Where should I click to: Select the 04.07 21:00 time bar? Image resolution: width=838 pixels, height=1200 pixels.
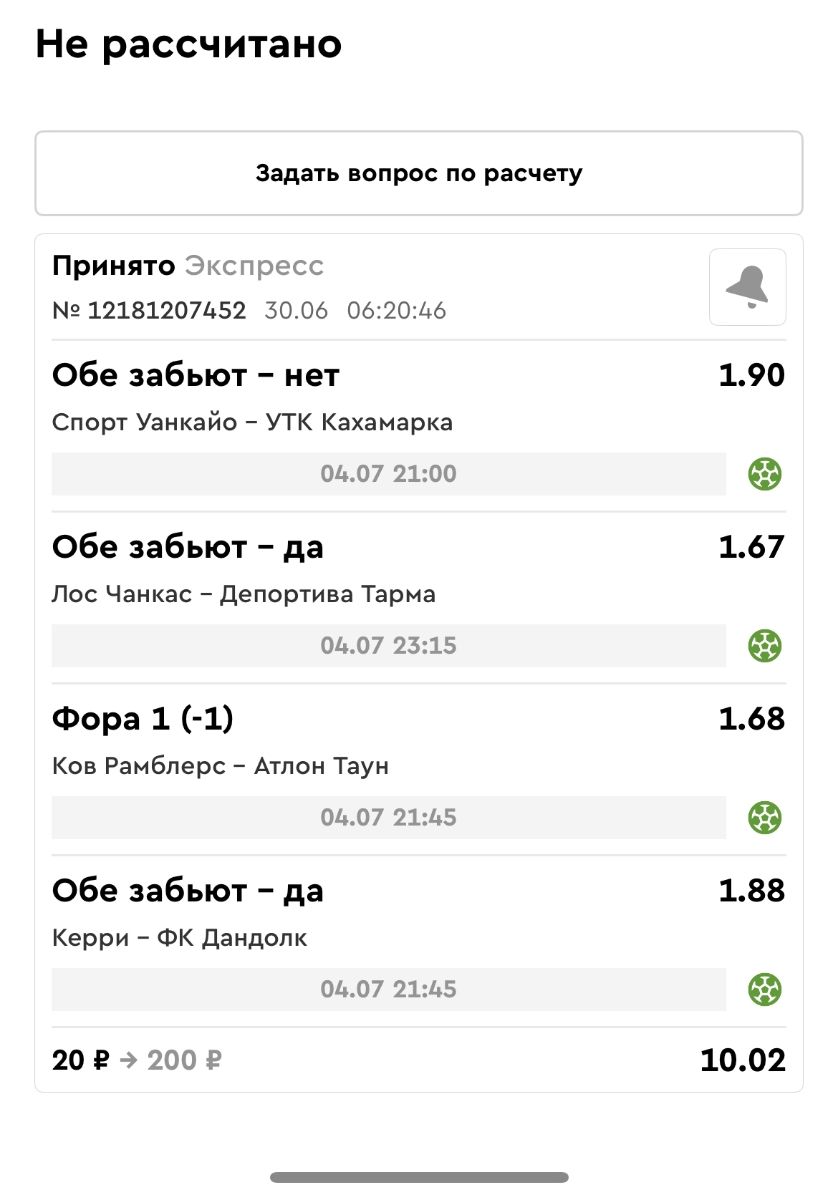coord(388,474)
